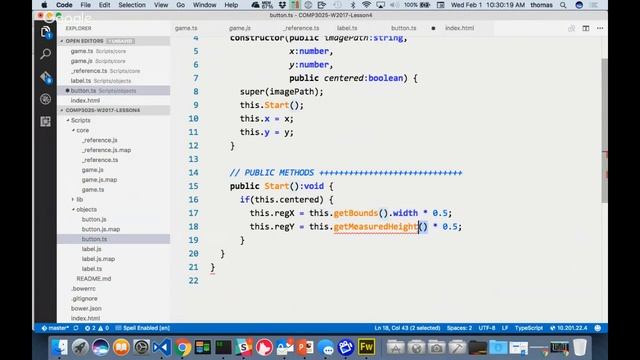The width and height of the screenshot is (640, 360).
Task: Close the unsaved button.ts tab dot
Action: pyautogui.click(x=433, y=28)
